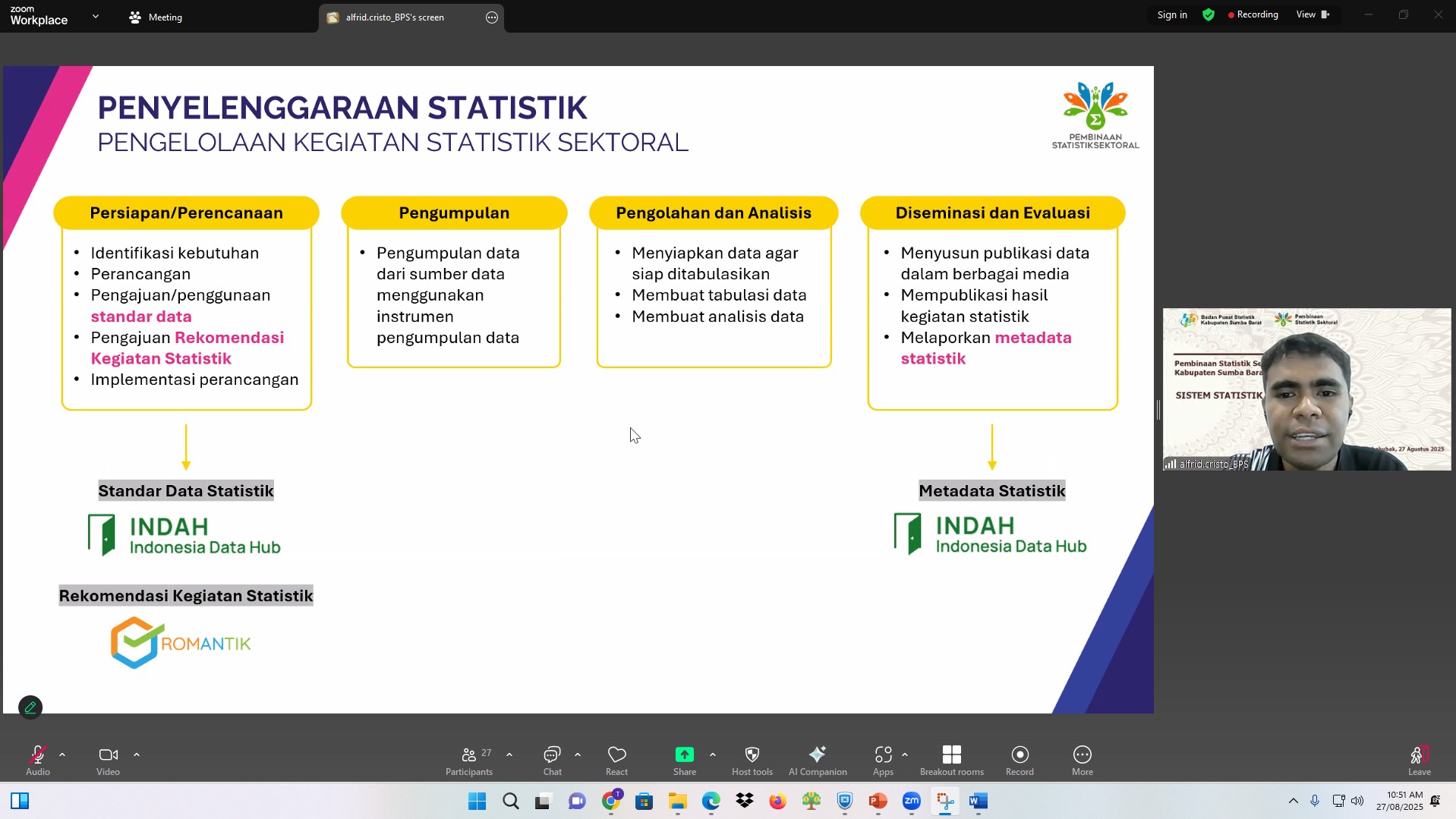1456x819 pixels.
Task: Open Breakout rooms
Action: [951, 760]
